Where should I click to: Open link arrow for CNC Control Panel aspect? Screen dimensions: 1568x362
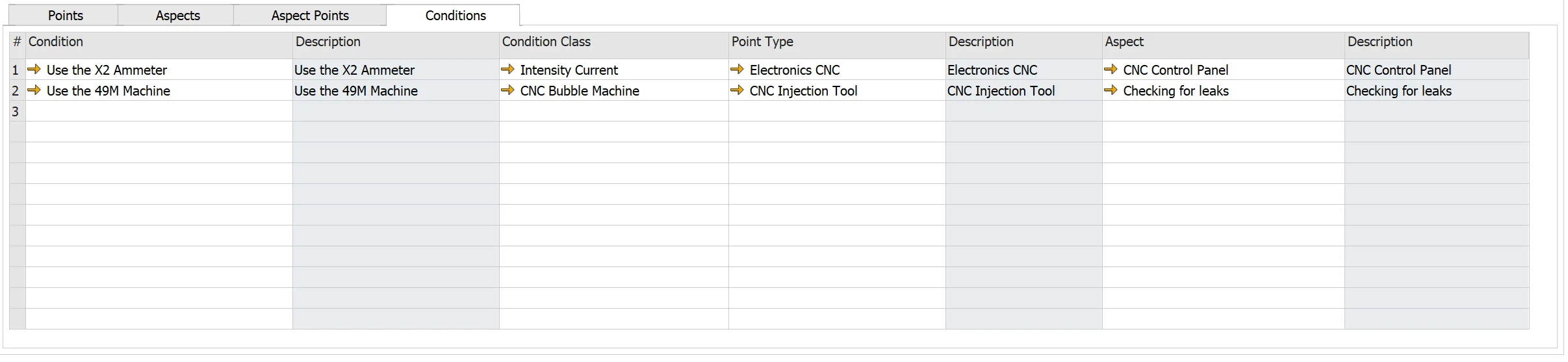(1111, 70)
